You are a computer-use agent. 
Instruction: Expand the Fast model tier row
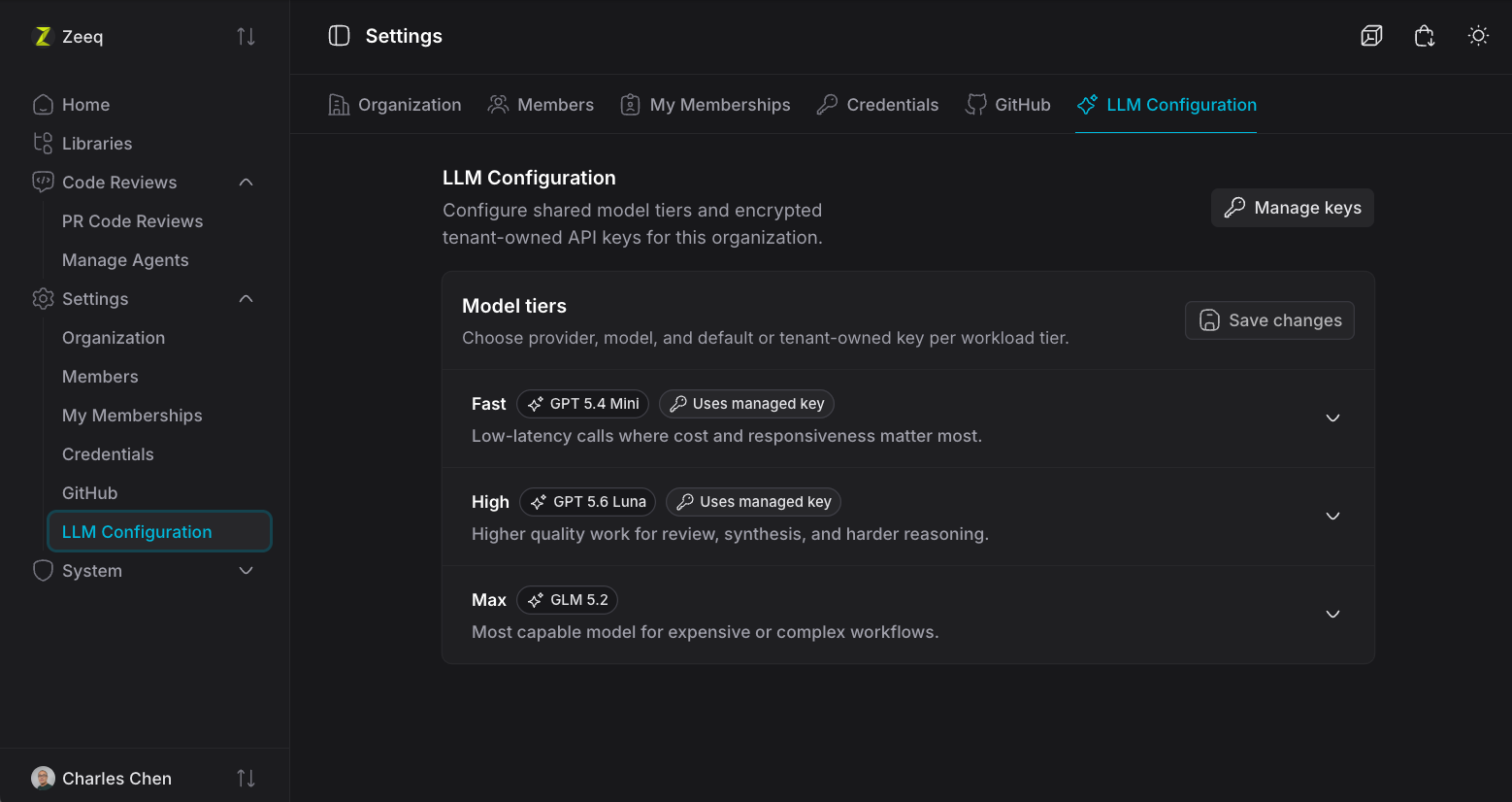pos(908,418)
